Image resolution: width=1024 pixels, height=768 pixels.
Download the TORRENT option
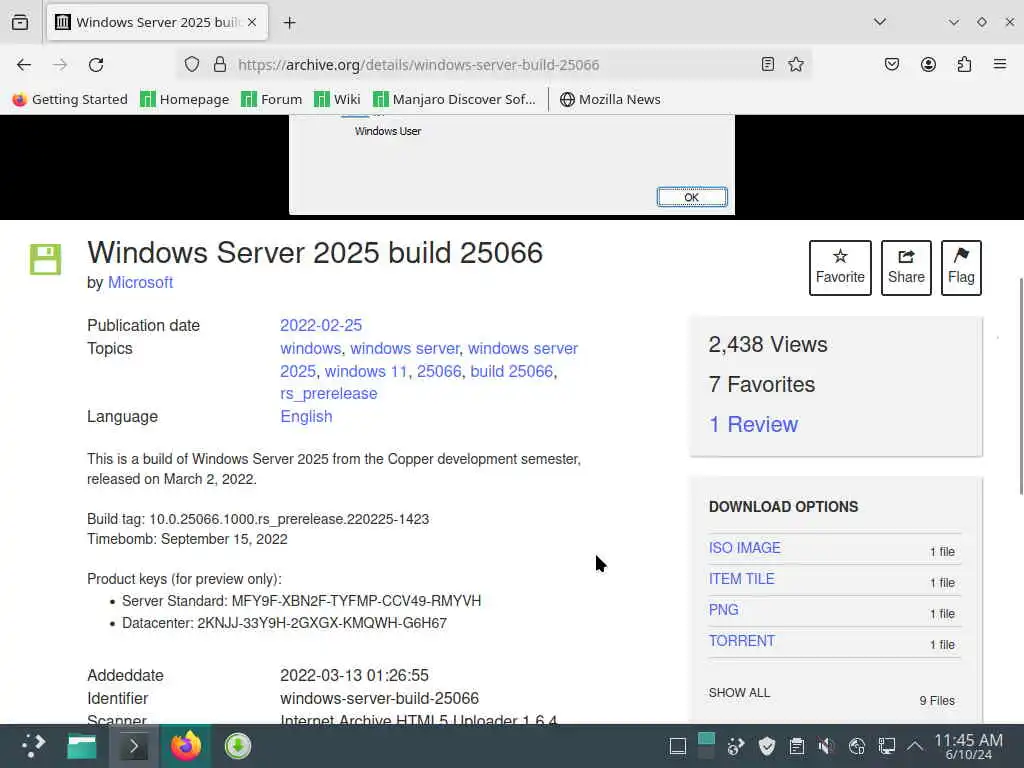pos(742,641)
